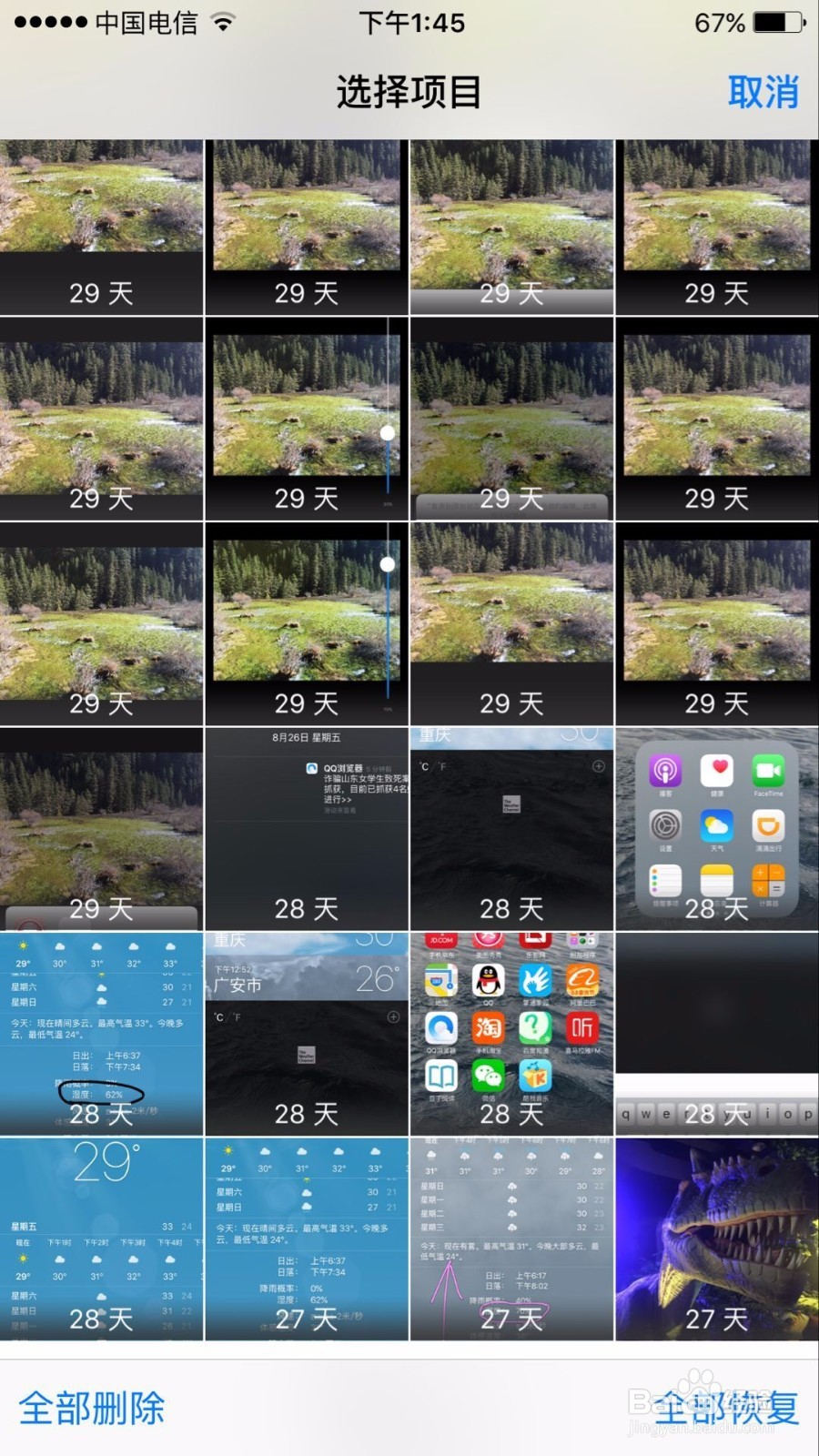Select the QQ浏览器 notification screenshot thumbnail
Screen dimensions: 819x1456
(307, 828)
